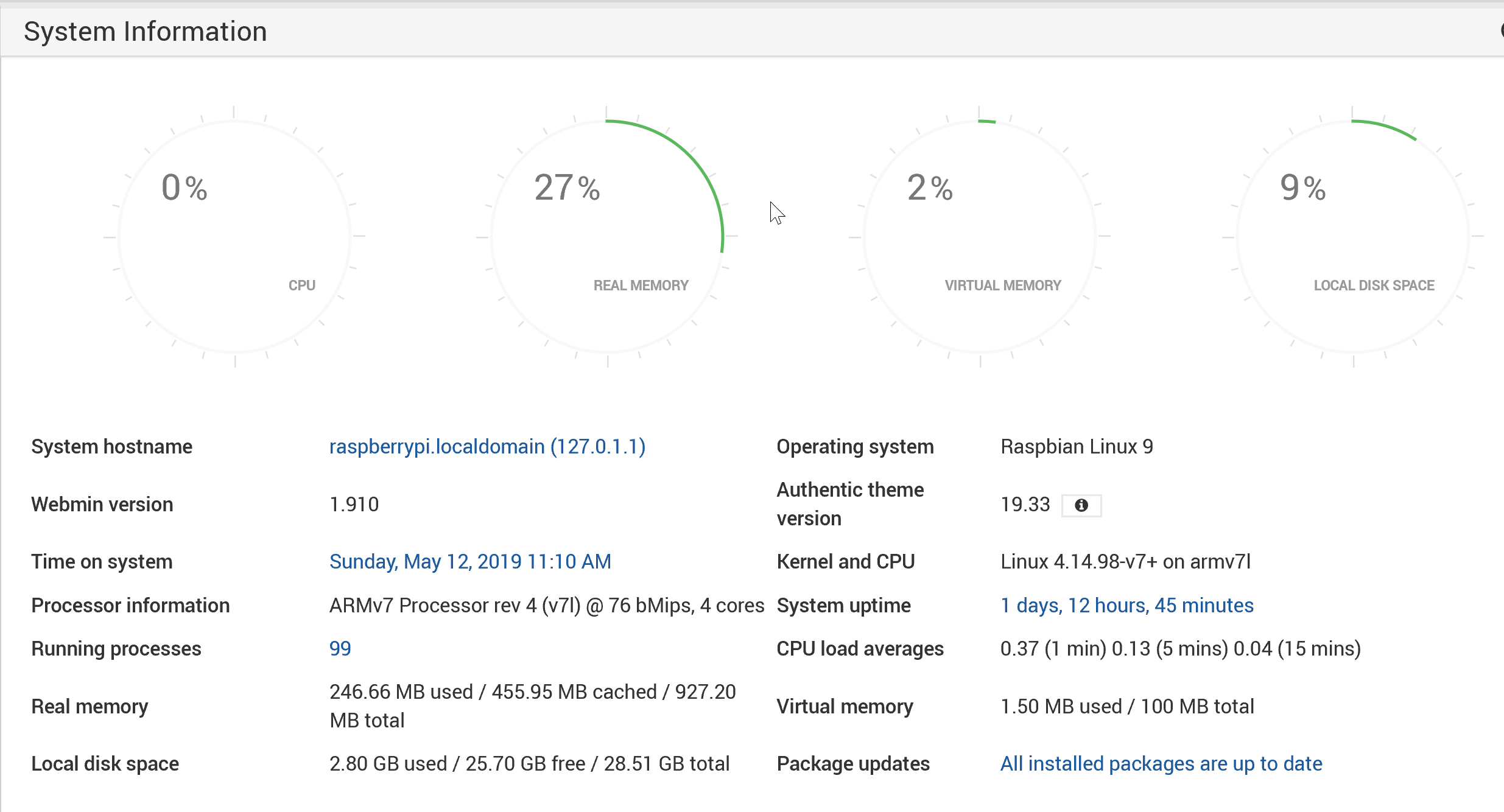
Task: Click the Kernel and CPU label
Action: coord(846,562)
